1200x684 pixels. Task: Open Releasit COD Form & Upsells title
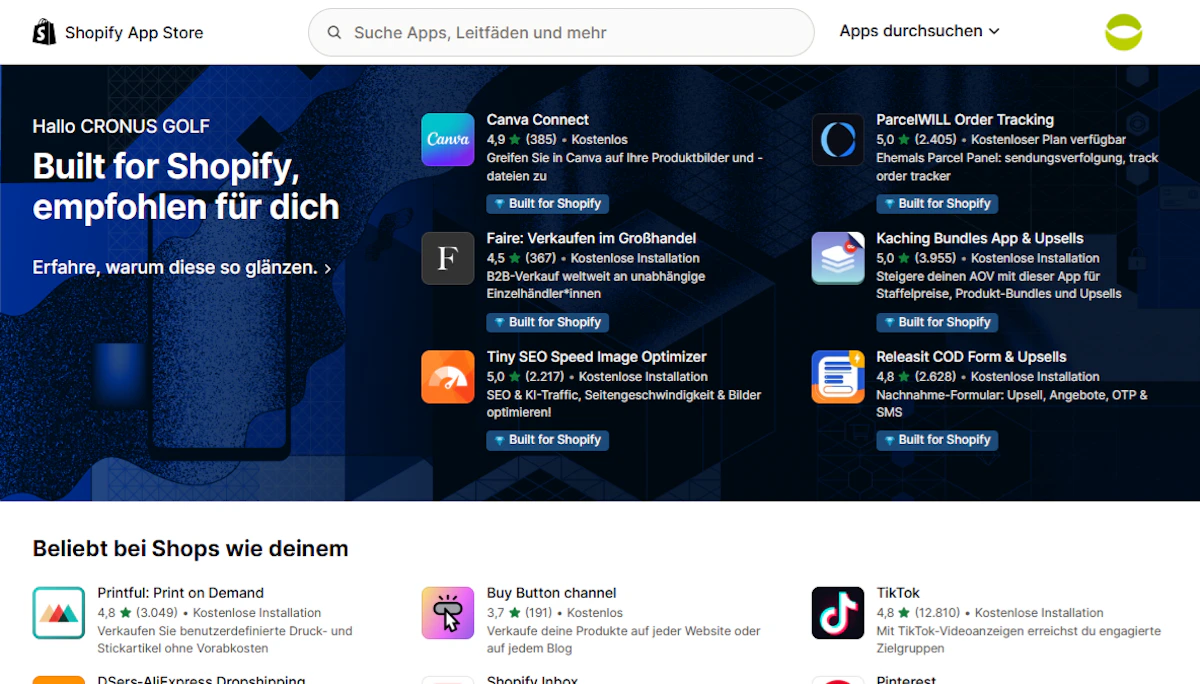tap(971, 357)
